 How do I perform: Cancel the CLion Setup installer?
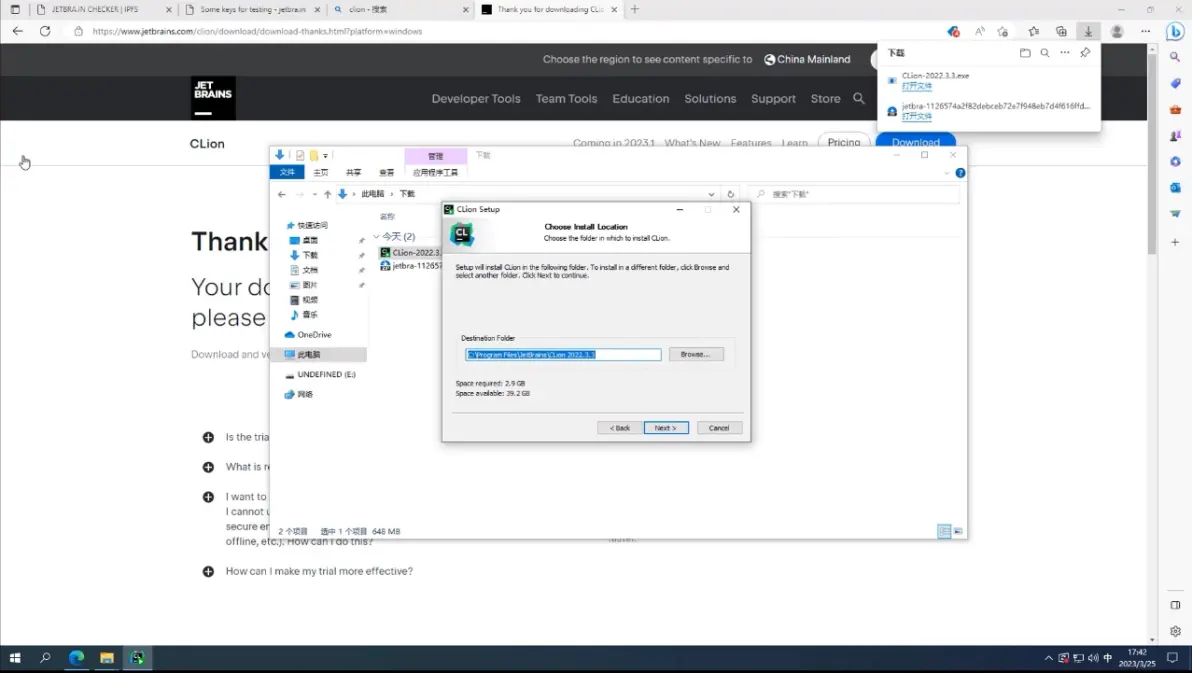(719, 428)
